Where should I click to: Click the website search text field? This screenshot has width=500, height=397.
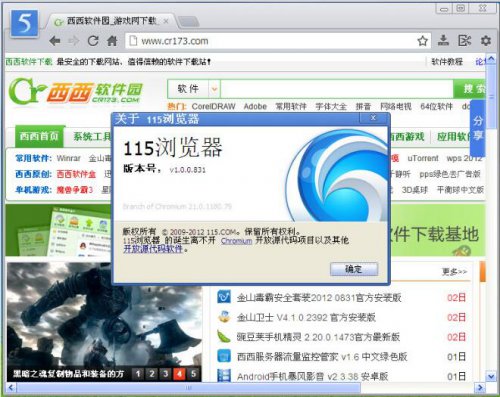click(337, 89)
